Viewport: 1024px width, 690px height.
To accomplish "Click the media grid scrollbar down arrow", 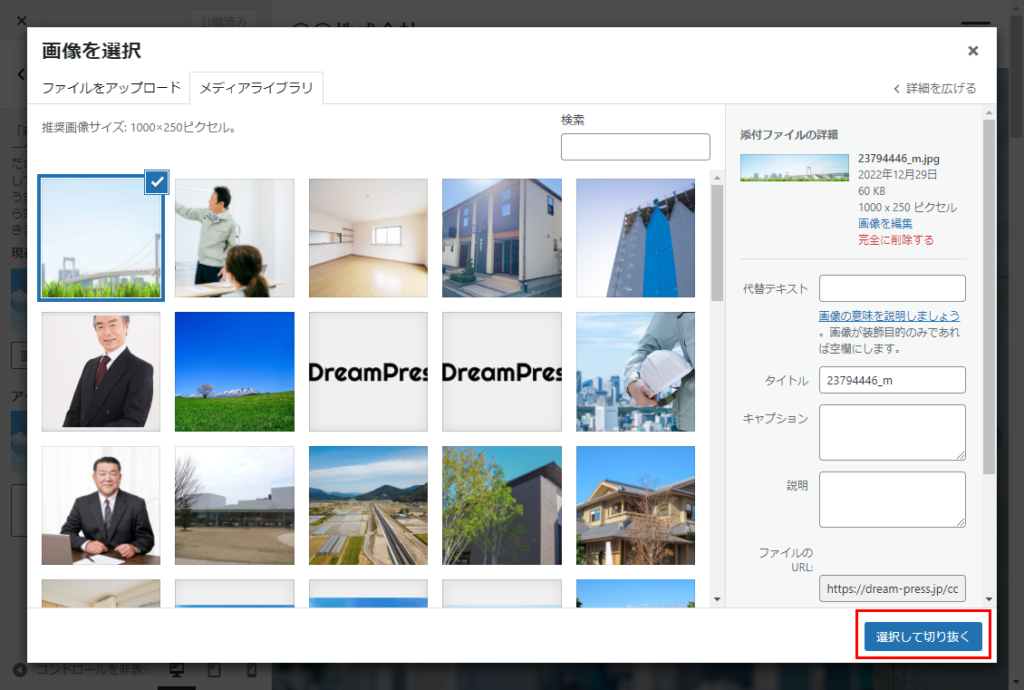I will coord(716,599).
